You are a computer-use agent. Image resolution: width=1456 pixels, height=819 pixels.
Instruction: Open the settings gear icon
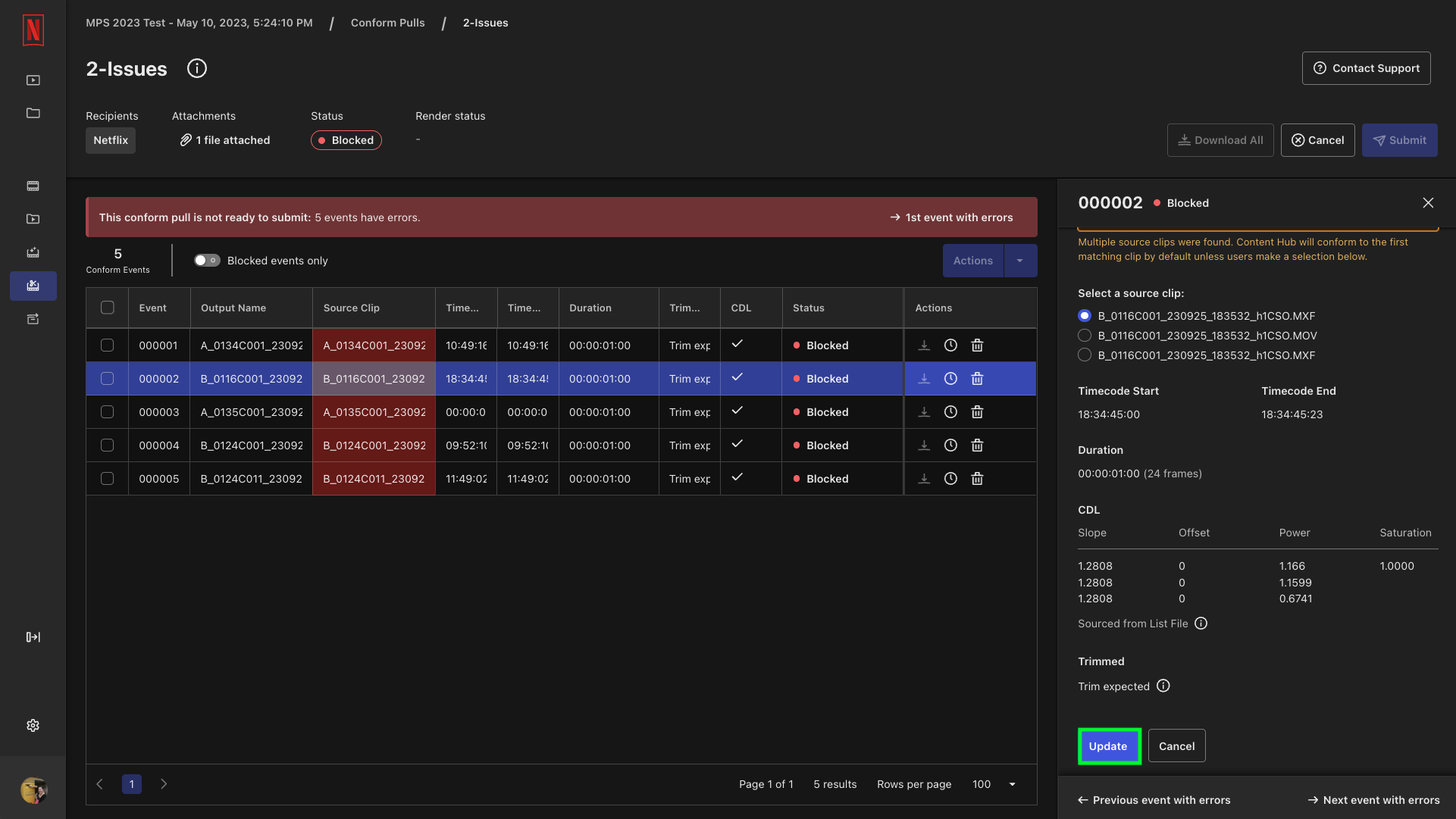(x=33, y=726)
